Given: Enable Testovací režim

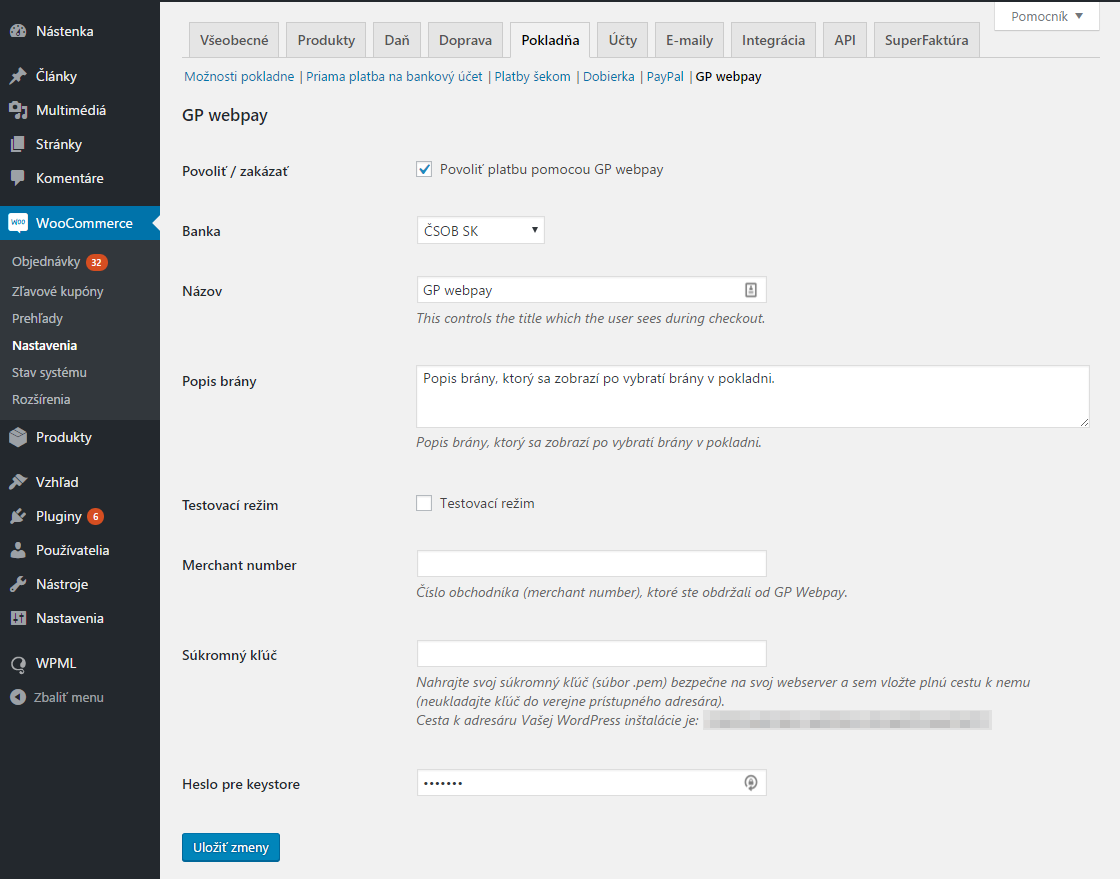Looking at the screenshot, I should point(424,503).
